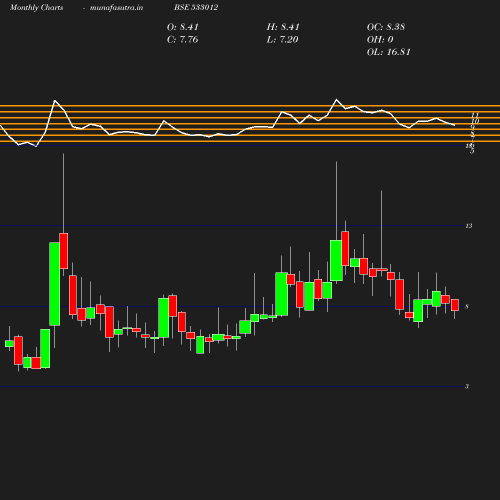Click the 'OC: 8.38' value
The width and height of the screenshot is (500, 500).
[x=386, y=27]
